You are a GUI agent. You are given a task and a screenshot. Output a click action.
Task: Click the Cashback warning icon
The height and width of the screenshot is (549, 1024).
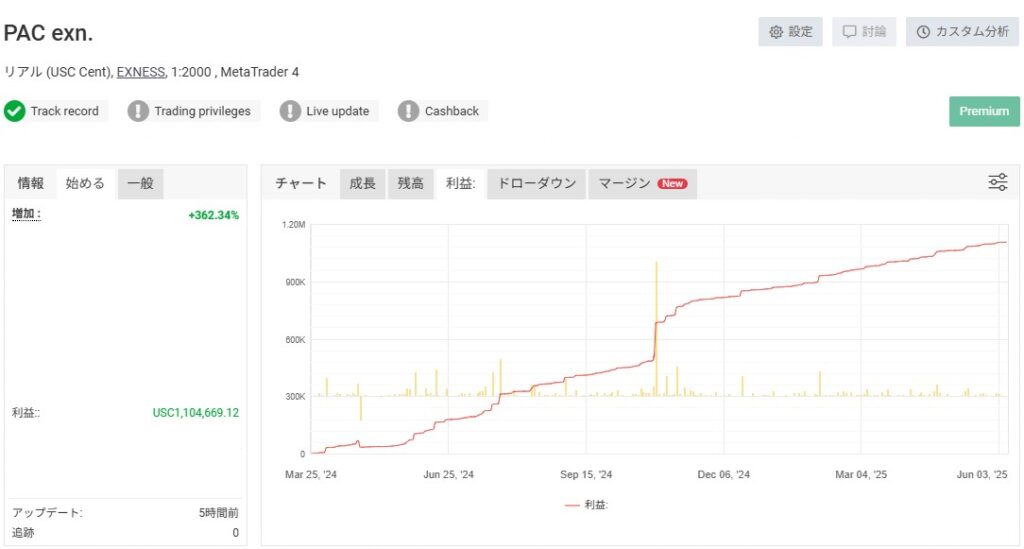[x=408, y=111]
